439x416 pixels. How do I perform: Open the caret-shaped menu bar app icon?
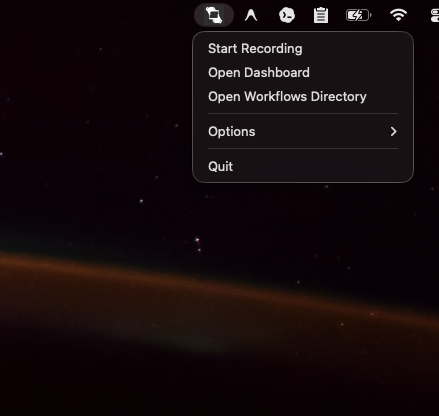tap(251, 15)
